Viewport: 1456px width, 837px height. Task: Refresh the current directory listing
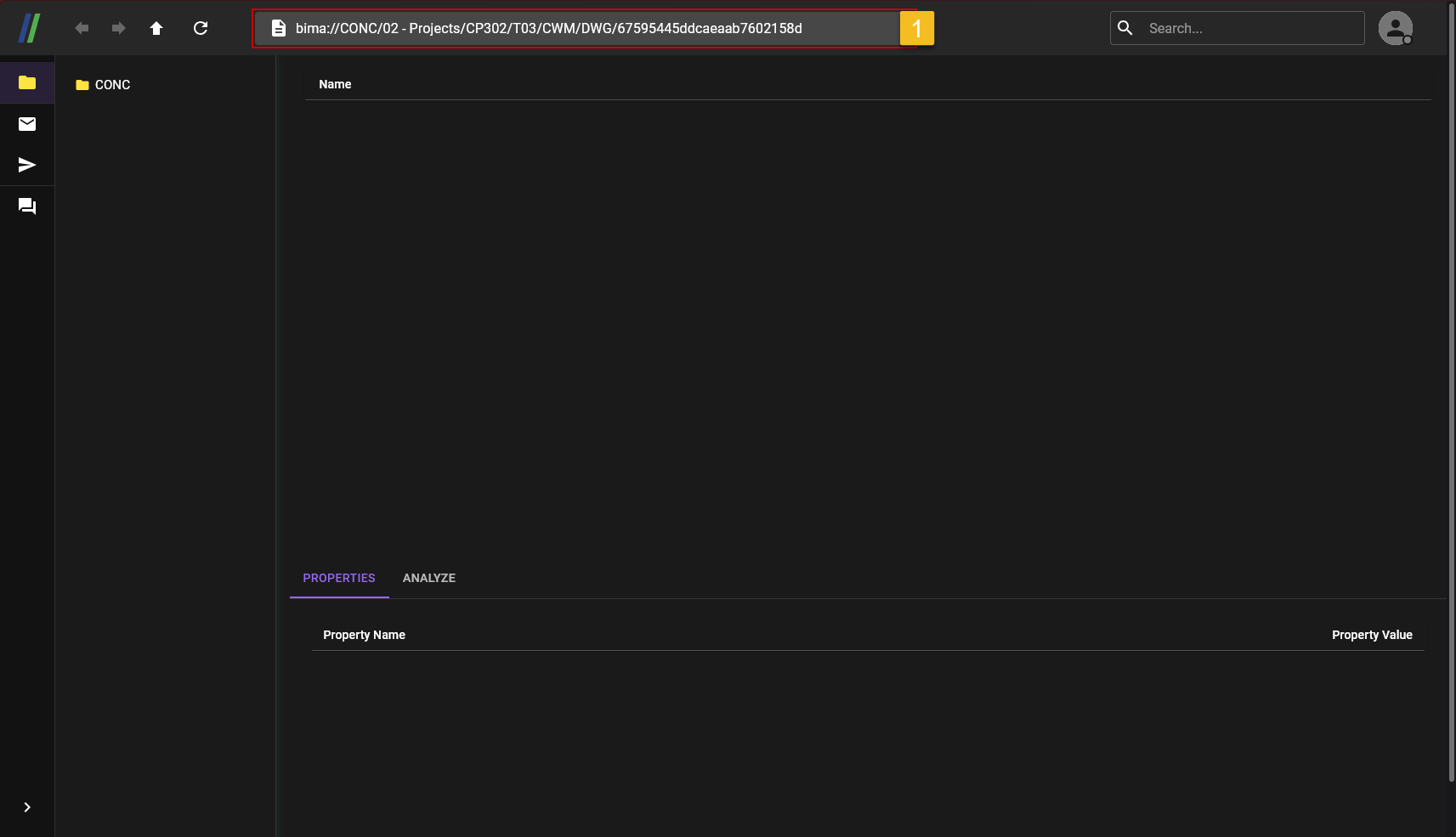(x=201, y=28)
